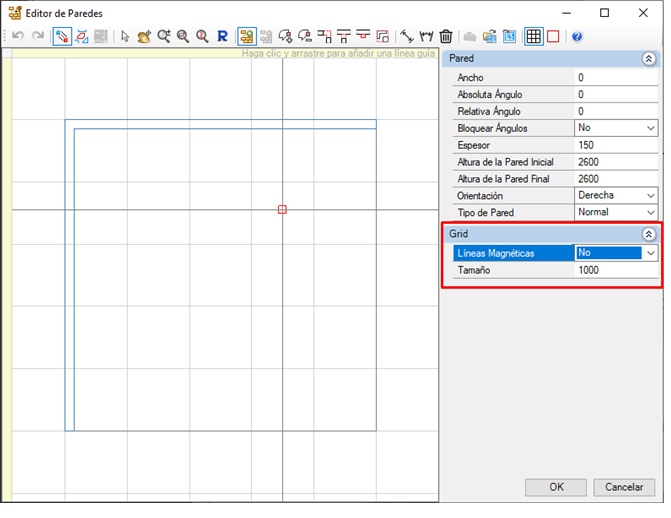
Task: Click the T-shaped wall junction icon
Action: click(344, 36)
